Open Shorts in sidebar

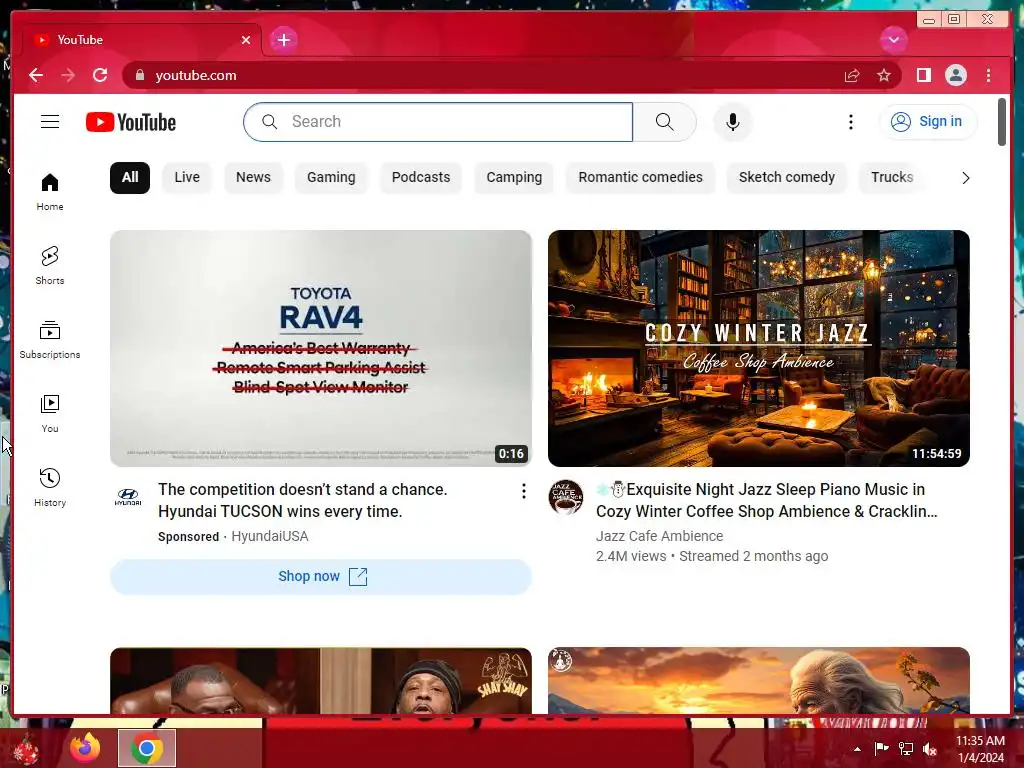point(50,266)
